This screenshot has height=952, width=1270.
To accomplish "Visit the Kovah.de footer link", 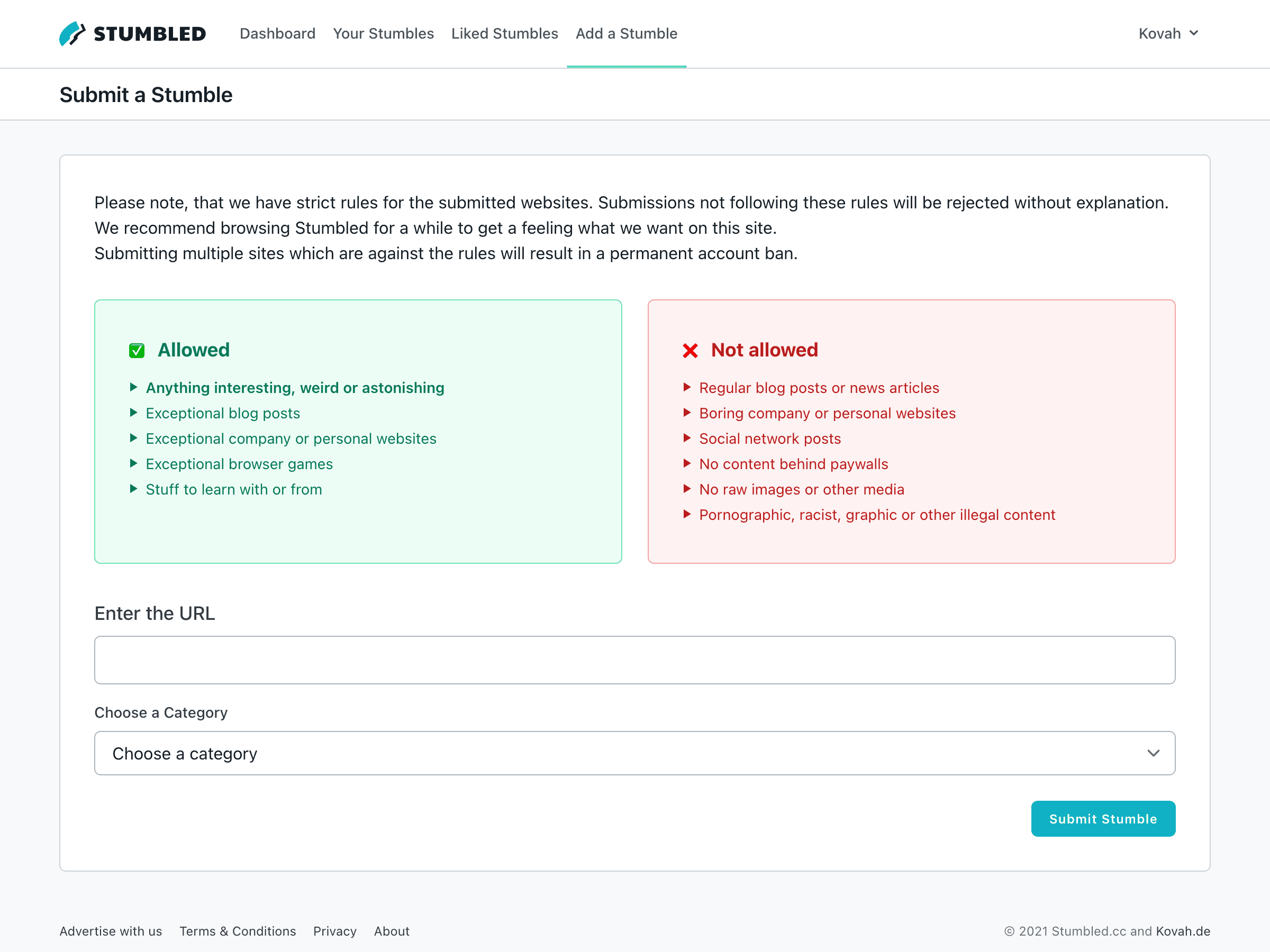I will (x=1183, y=931).
